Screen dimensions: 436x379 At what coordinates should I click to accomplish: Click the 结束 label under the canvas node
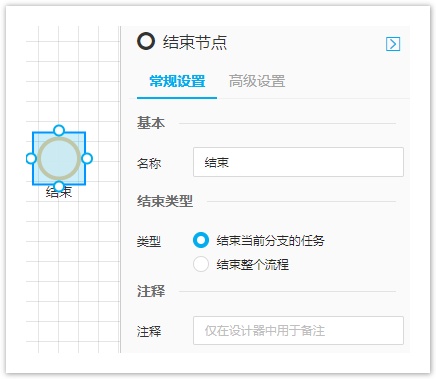point(59,192)
